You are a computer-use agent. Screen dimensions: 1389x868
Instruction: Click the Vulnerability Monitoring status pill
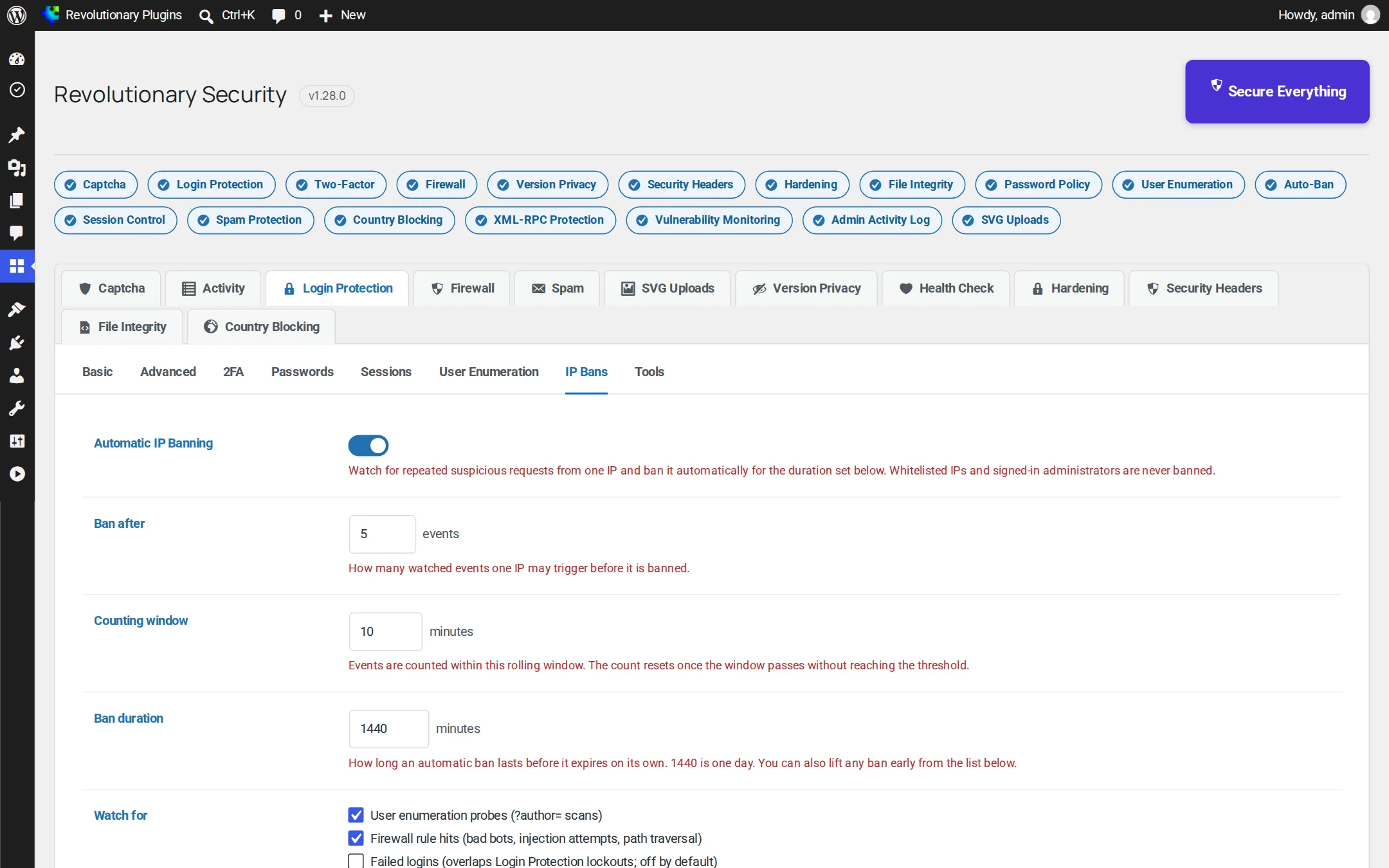(x=709, y=220)
